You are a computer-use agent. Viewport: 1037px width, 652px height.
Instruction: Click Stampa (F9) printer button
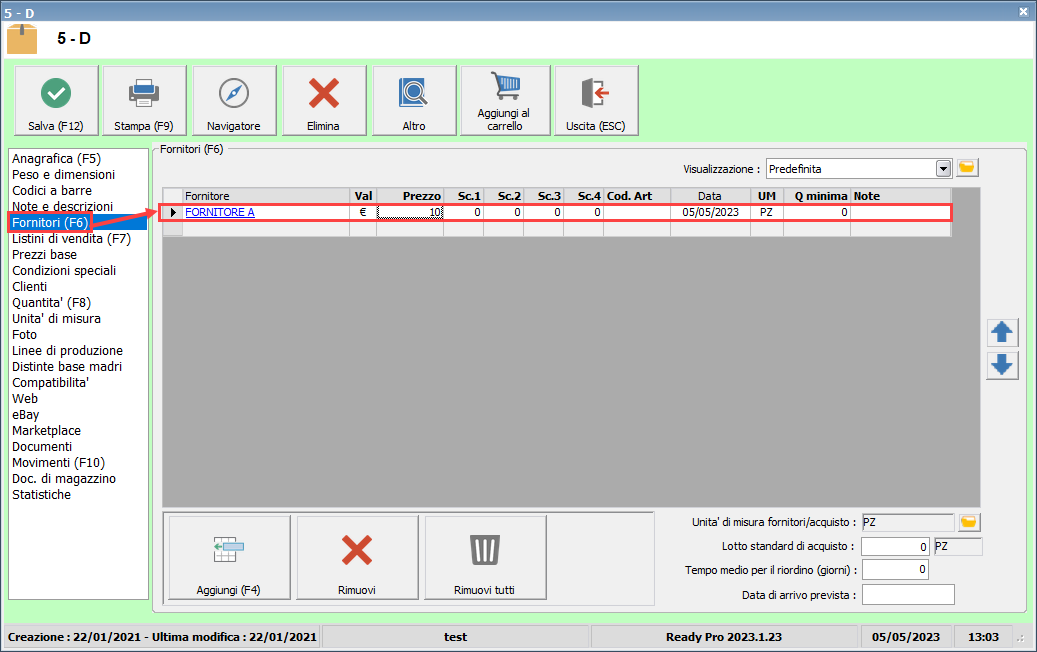coord(144,101)
